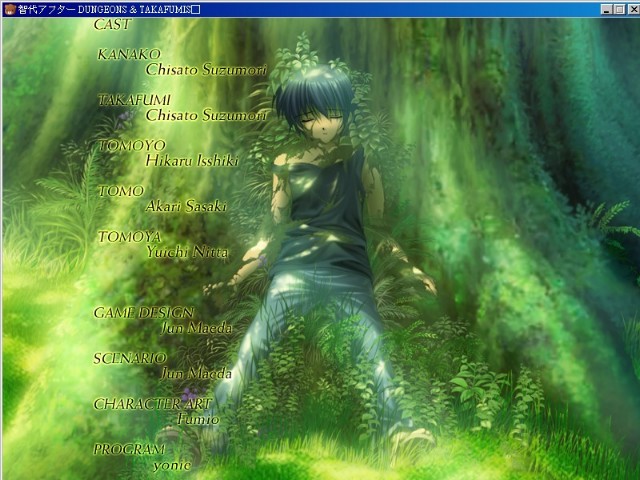Screen dimensions: 640x480
Task: Click the 'TOMOYO' role label
Action: (x=132, y=146)
